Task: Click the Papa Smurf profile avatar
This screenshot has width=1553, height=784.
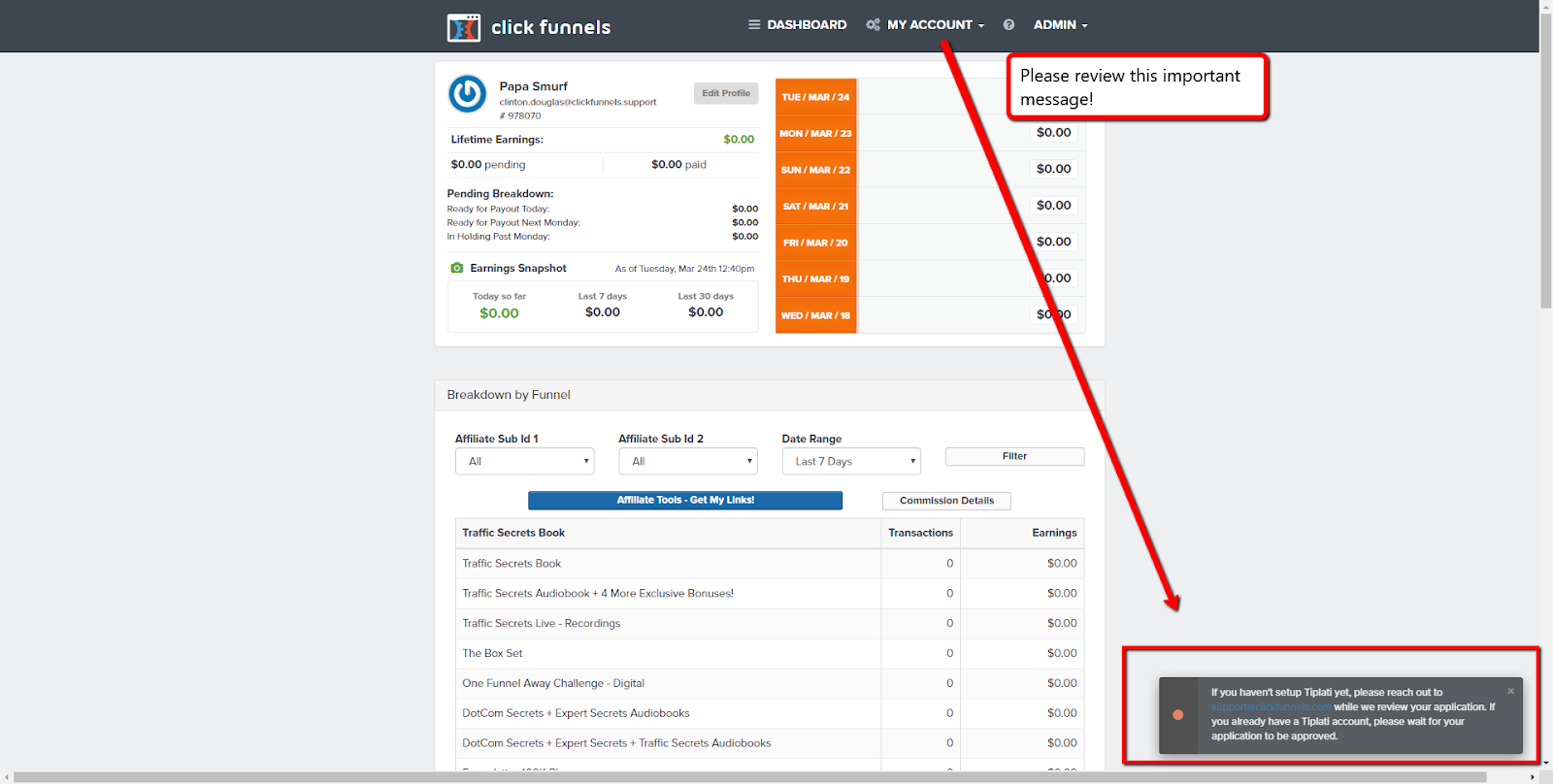Action: pos(467,94)
